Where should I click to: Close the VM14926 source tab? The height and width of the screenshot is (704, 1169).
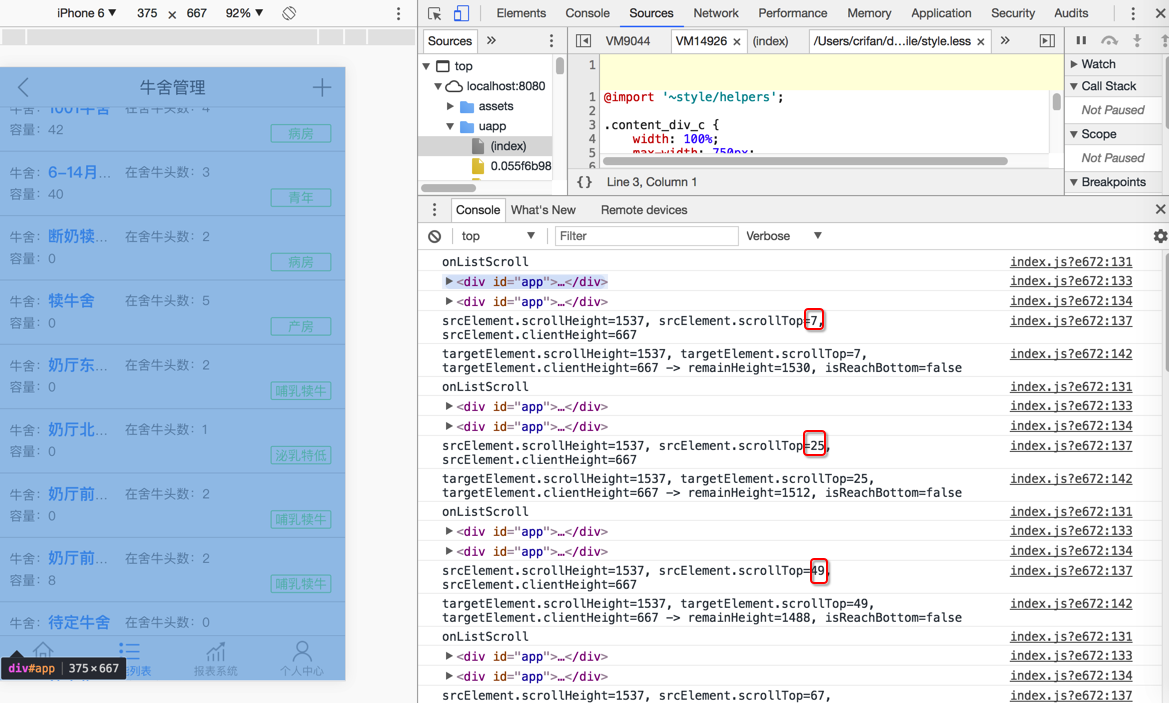[737, 42]
